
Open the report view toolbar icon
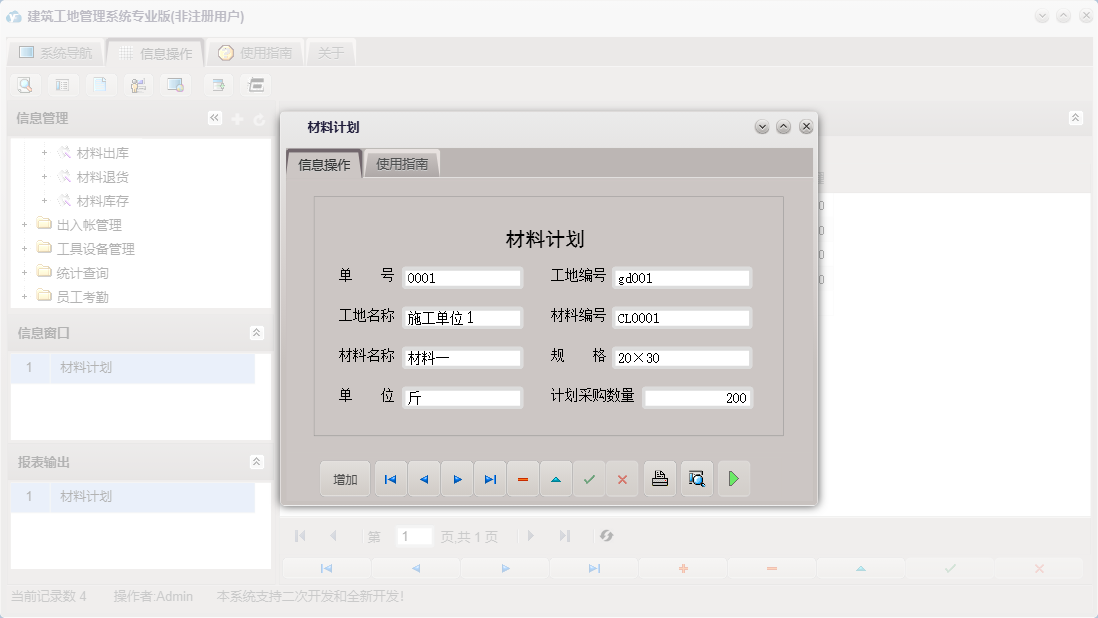[x=62, y=84]
